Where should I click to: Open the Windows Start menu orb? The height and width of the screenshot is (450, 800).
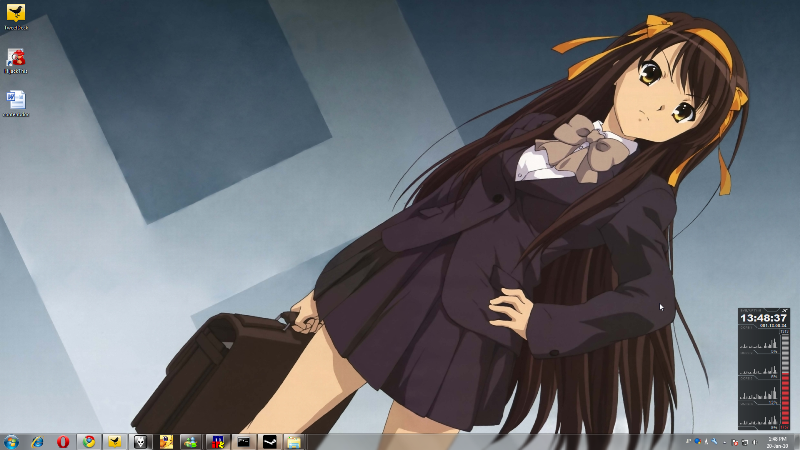(12, 441)
